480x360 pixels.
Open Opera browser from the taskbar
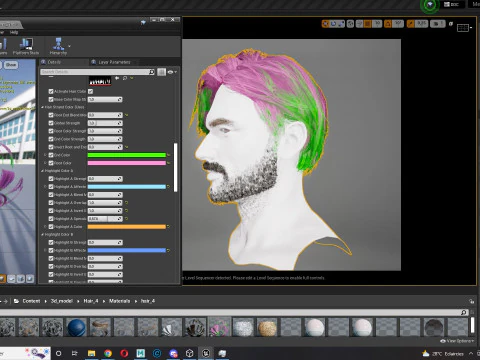pos(124,353)
